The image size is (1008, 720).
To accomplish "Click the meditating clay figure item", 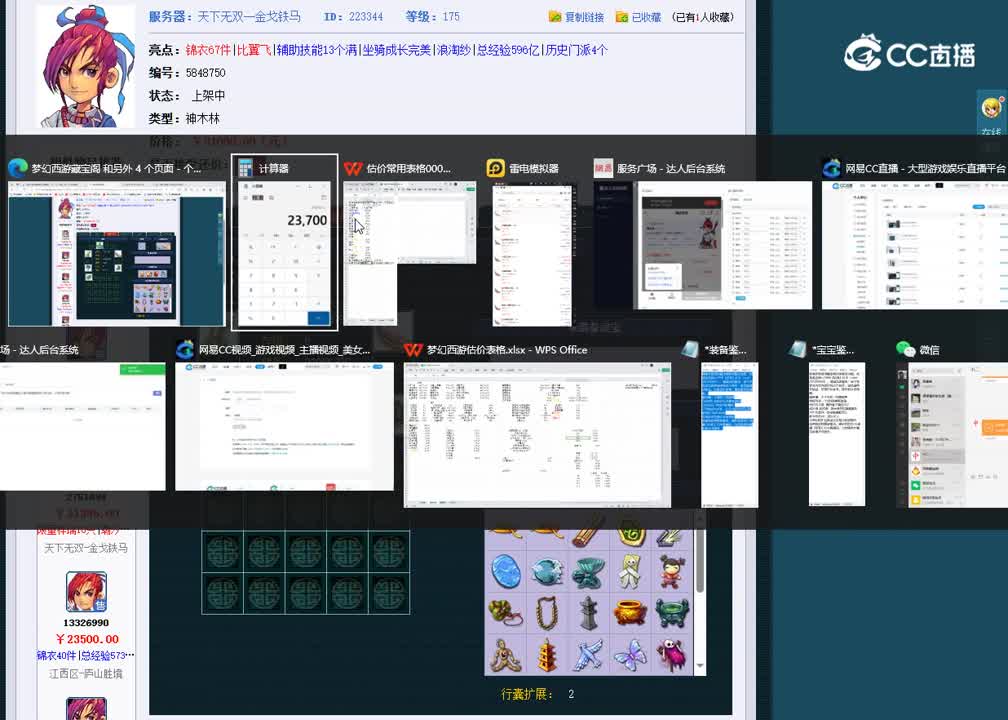I will coord(506,654).
